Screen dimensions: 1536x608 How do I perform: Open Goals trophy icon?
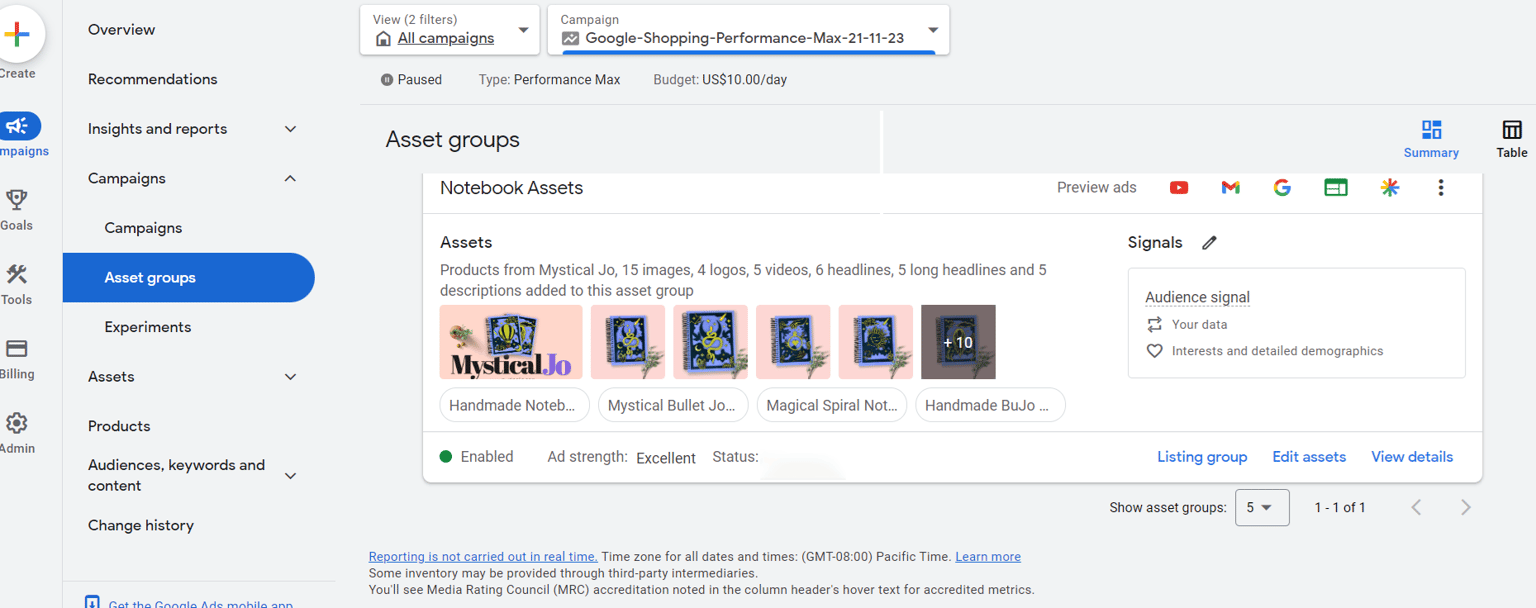point(17,199)
